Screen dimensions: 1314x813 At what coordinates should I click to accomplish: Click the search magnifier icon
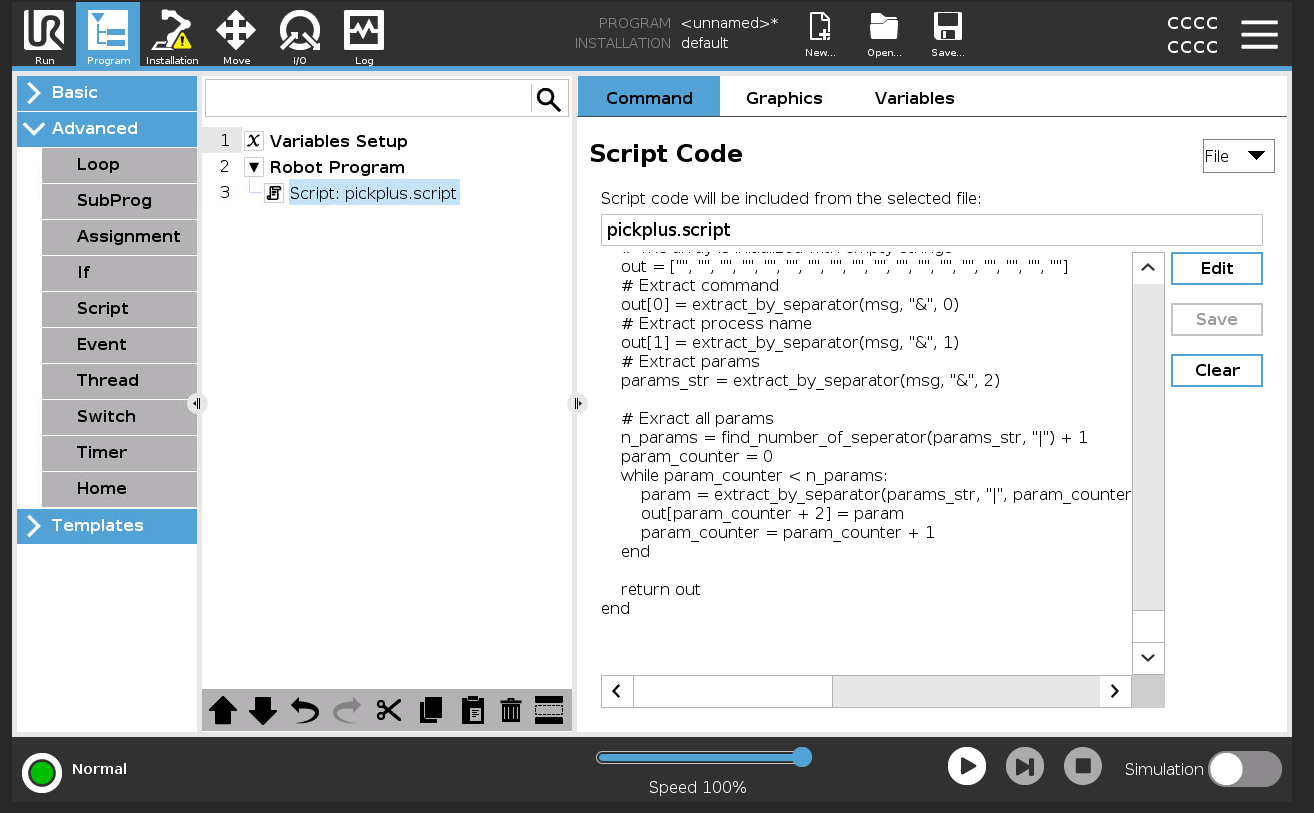tap(549, 99)
